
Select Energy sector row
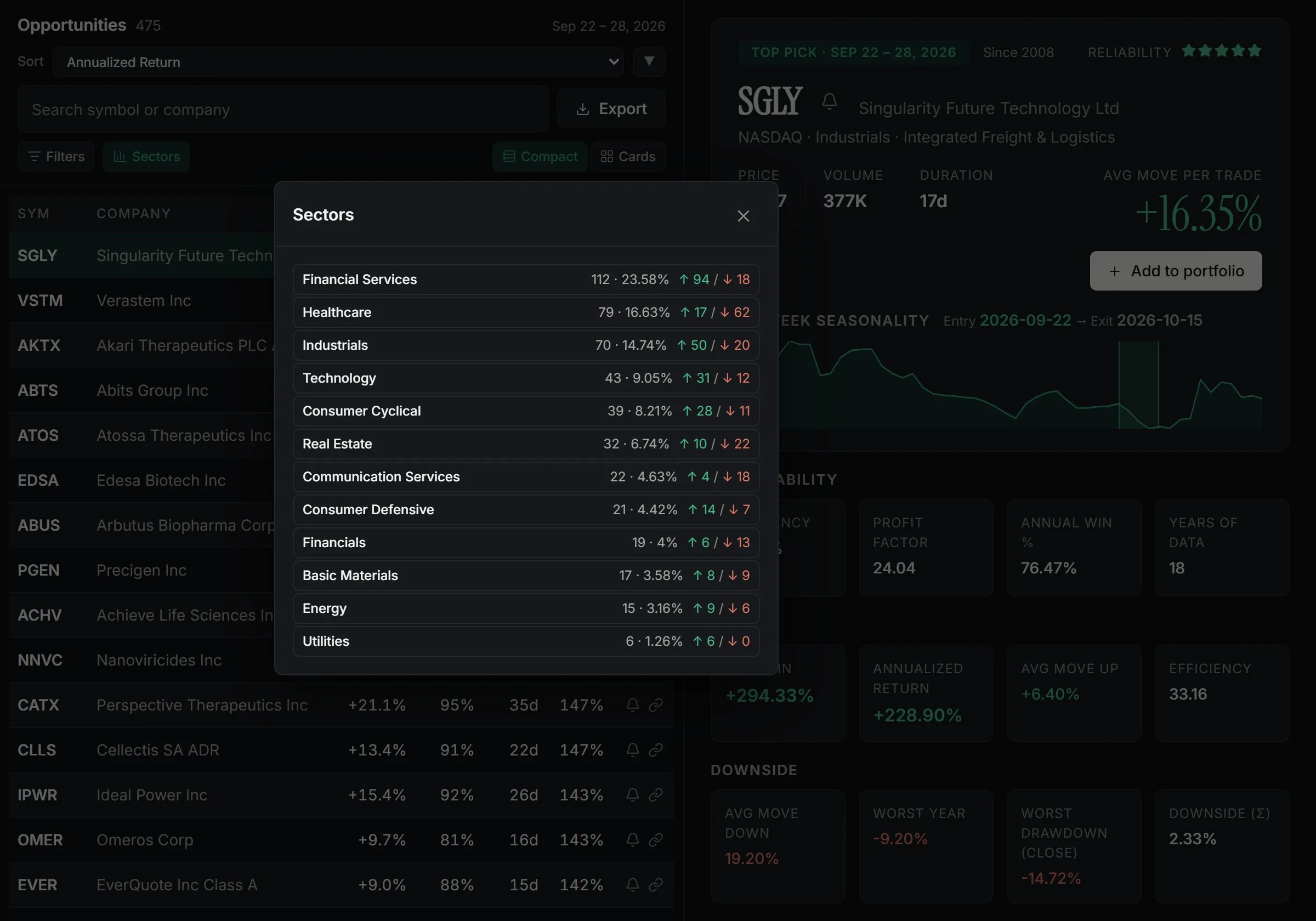(526, 608)
